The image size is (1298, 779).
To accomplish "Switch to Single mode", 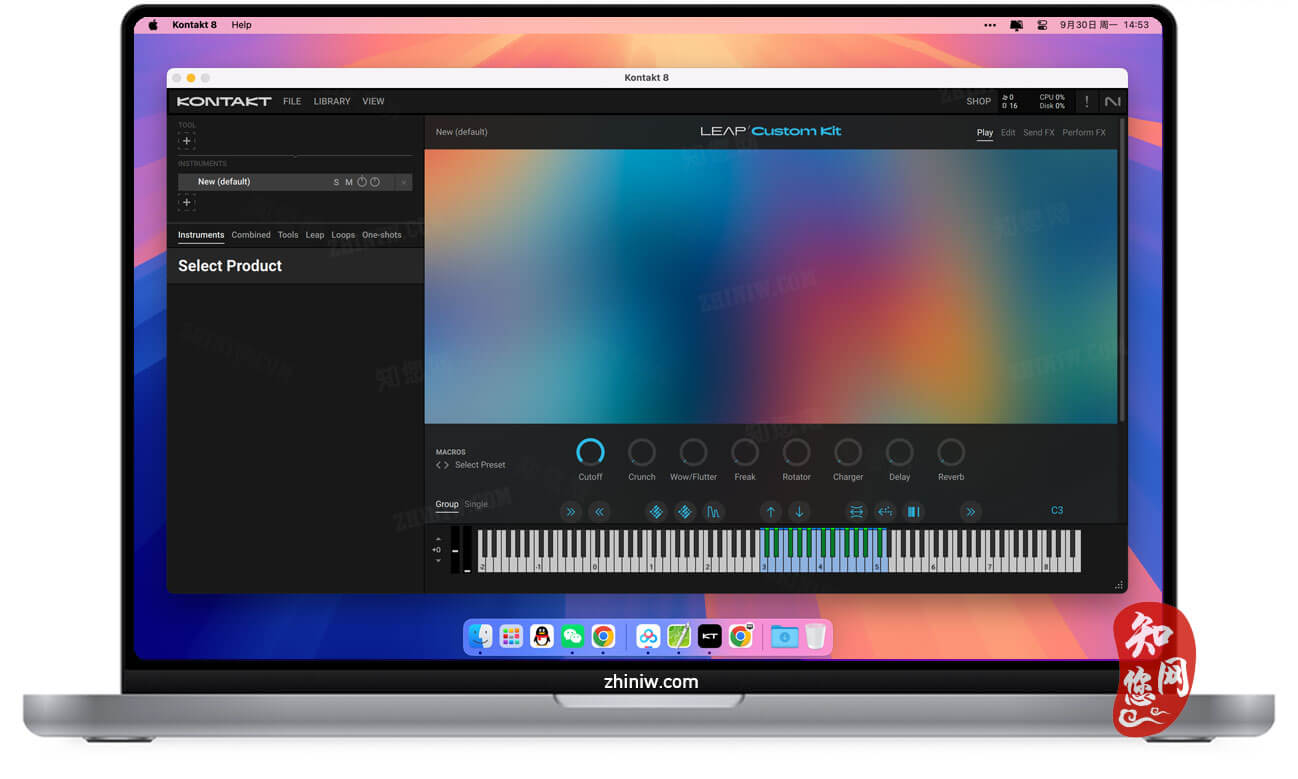I will [476, 504].
